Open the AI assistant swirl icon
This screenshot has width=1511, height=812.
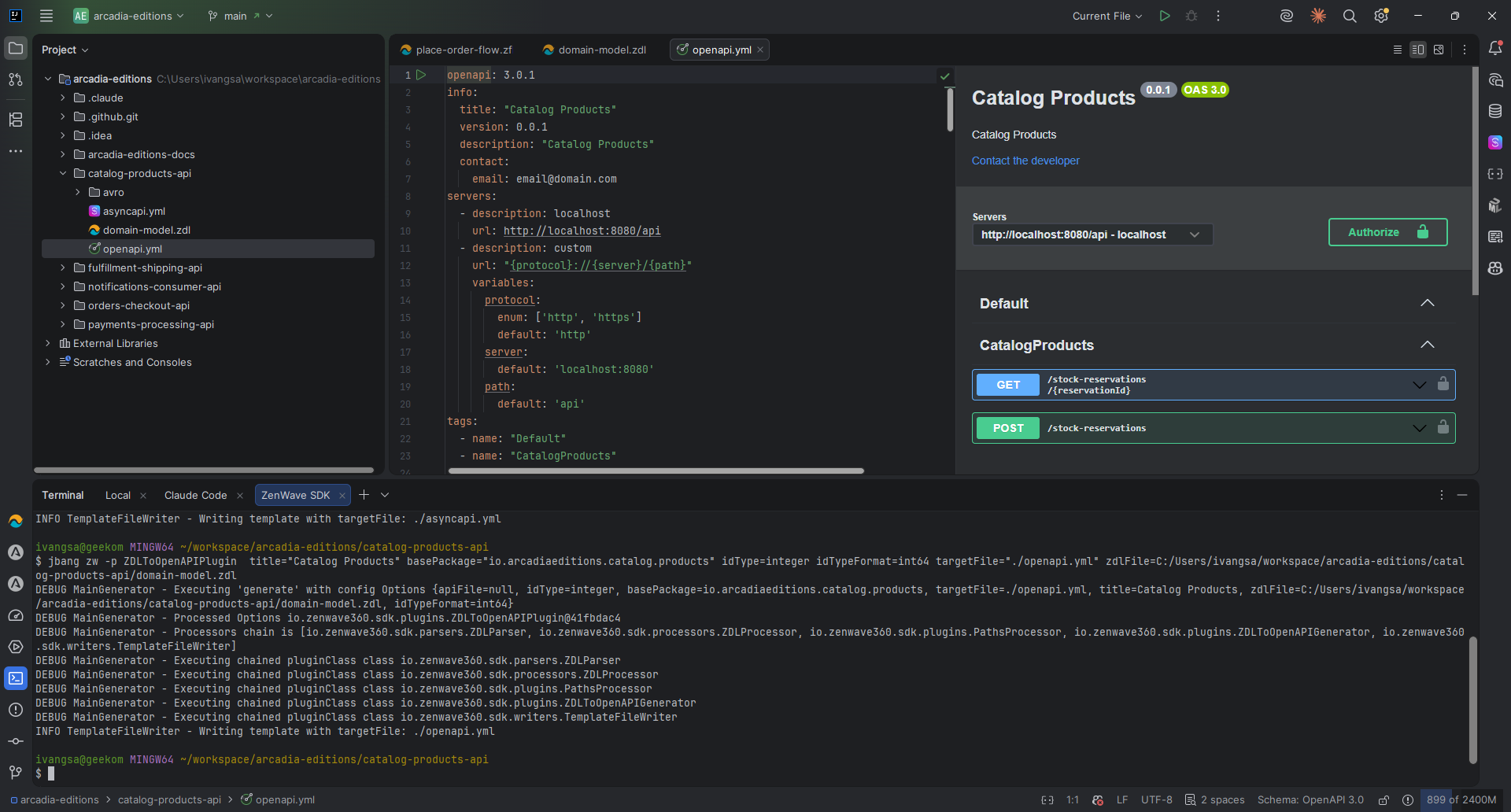[x=1287, y=16]
